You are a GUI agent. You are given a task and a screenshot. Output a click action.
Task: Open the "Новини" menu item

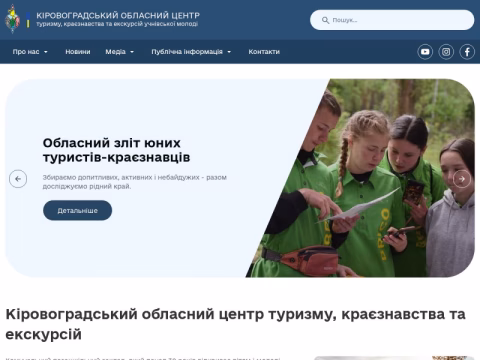coord(78,52)
